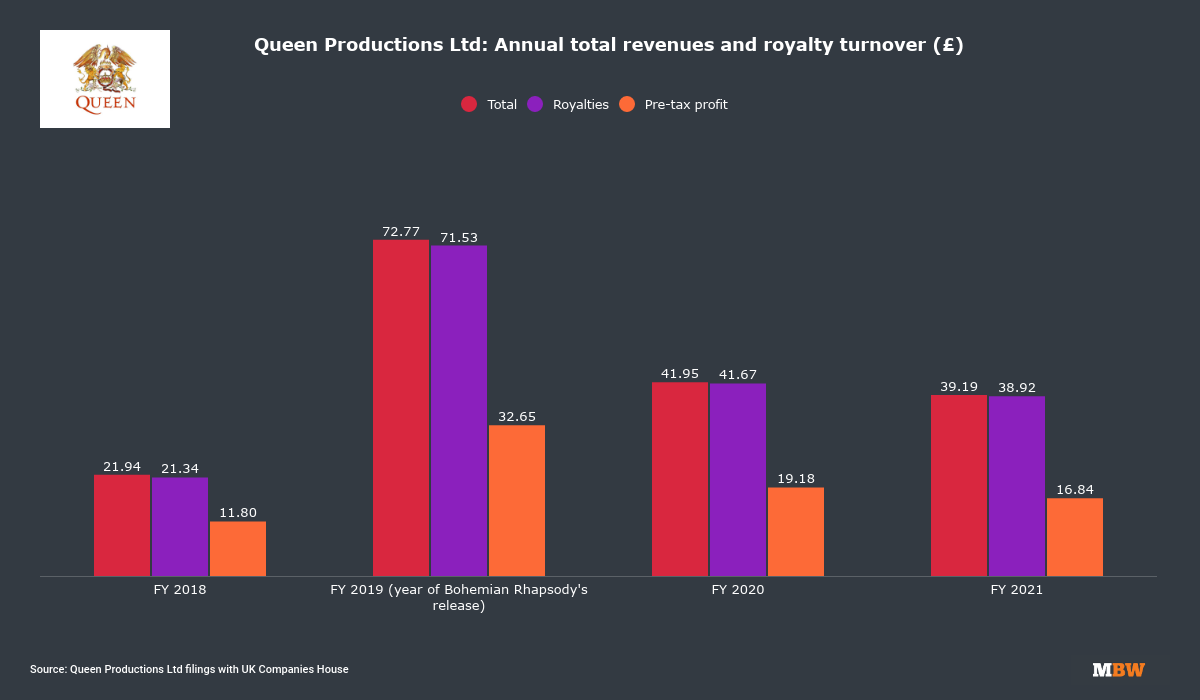Image resolution: width=1200 pixels, height=700 pixels.
Task: Toggle the Total series legend marker
Action: 468,104
